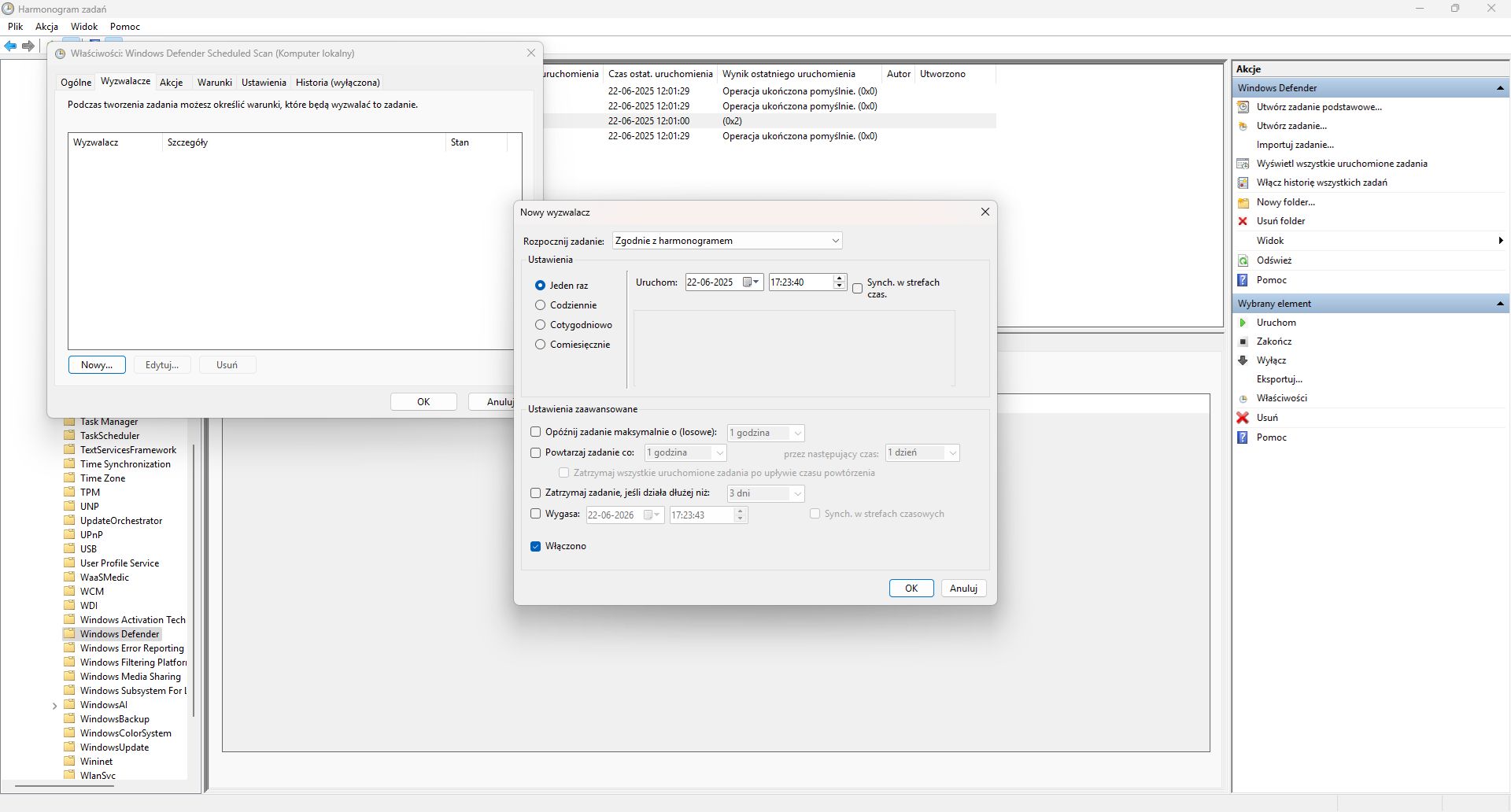This screenshot has height=812, width=1511.
Task: Click the Nowy... button
Action: coord(97,365)
